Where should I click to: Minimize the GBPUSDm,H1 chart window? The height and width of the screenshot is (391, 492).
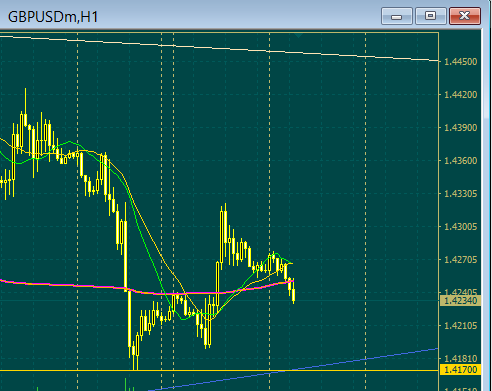(397, 16)
